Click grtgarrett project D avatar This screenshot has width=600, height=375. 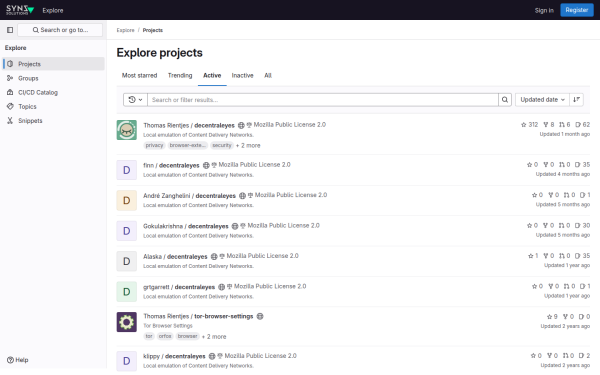127,292
